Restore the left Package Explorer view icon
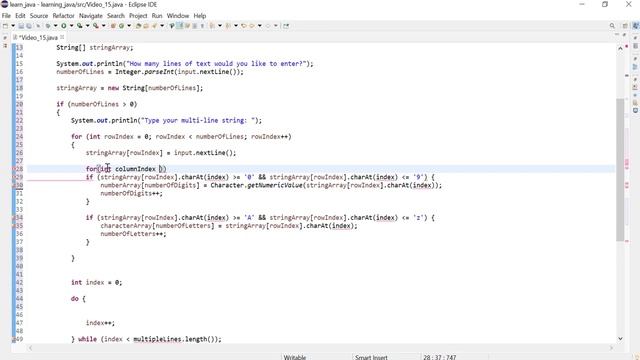This screenshot has width=640, height=360. pyautogui.click(x=5, y=45)
